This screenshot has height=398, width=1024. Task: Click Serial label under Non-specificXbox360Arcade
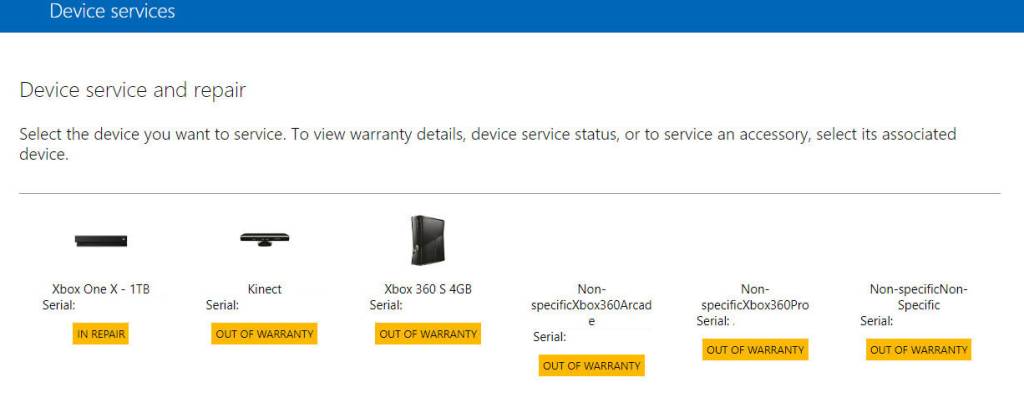pyautogui.click(x=550, y=337)
